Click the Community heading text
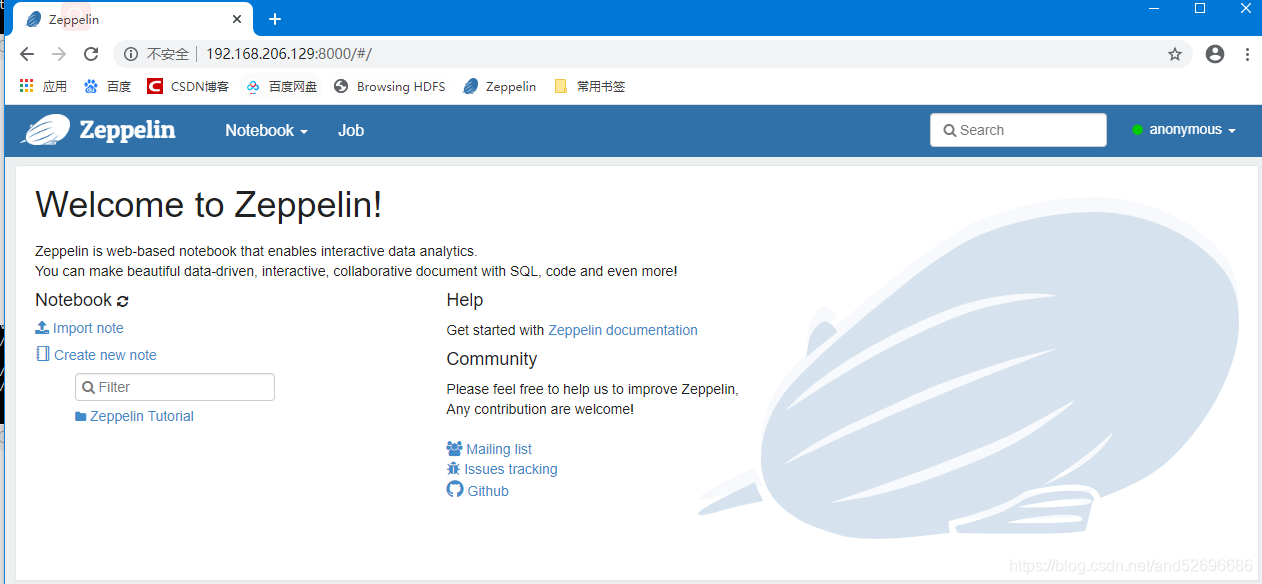Screen dimensions: 1262x584 point(492,359)
